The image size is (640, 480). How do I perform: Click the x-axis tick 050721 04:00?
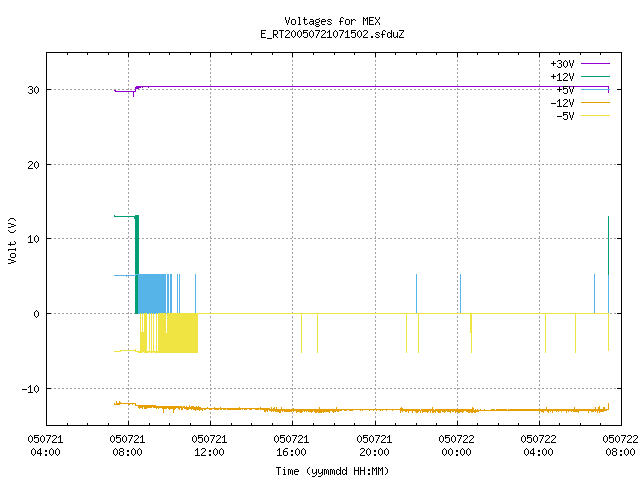45,446
